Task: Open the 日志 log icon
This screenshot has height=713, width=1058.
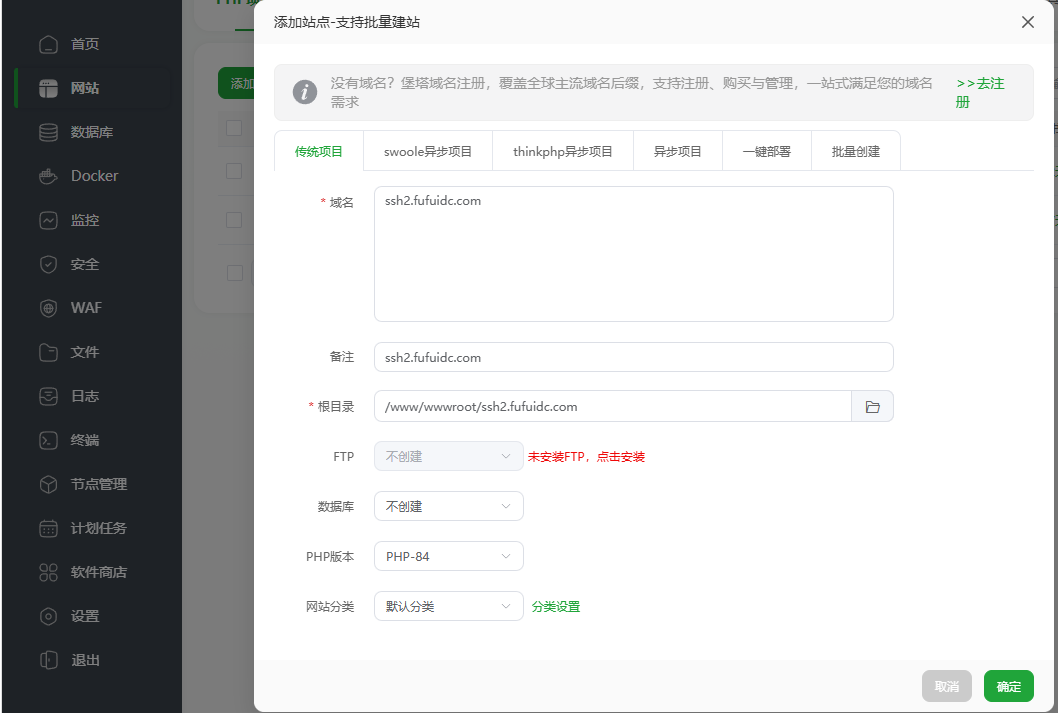Action: [x=49, y=397]
